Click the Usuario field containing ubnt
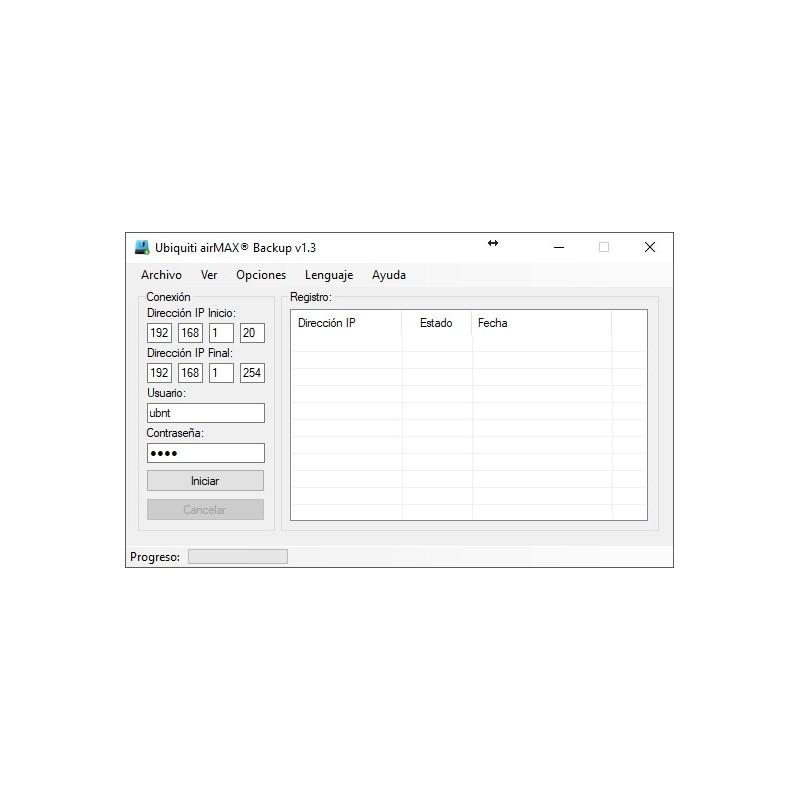Image resolution: width=800 pixels, height=800 pixels. tap(206, 413)
